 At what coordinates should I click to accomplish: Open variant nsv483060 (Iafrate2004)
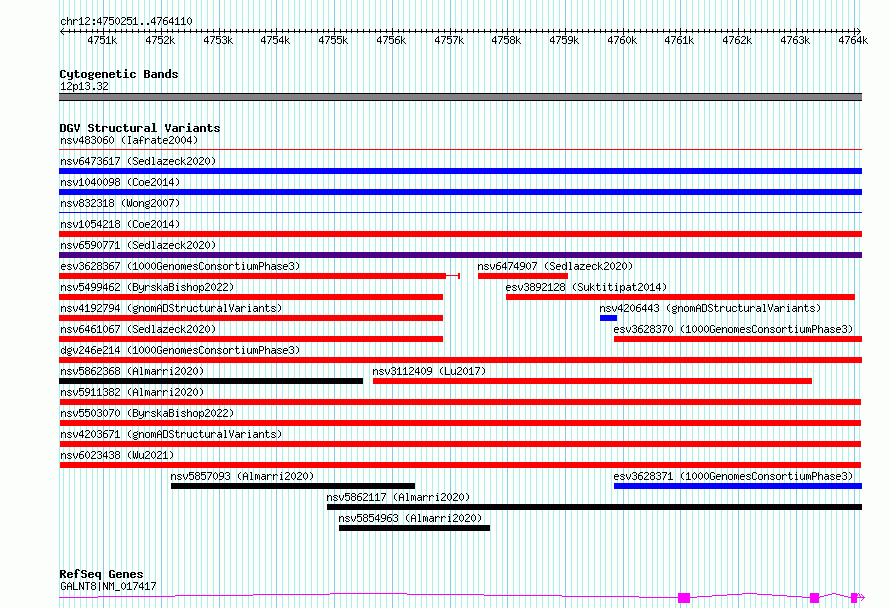[x=129, y=140]
